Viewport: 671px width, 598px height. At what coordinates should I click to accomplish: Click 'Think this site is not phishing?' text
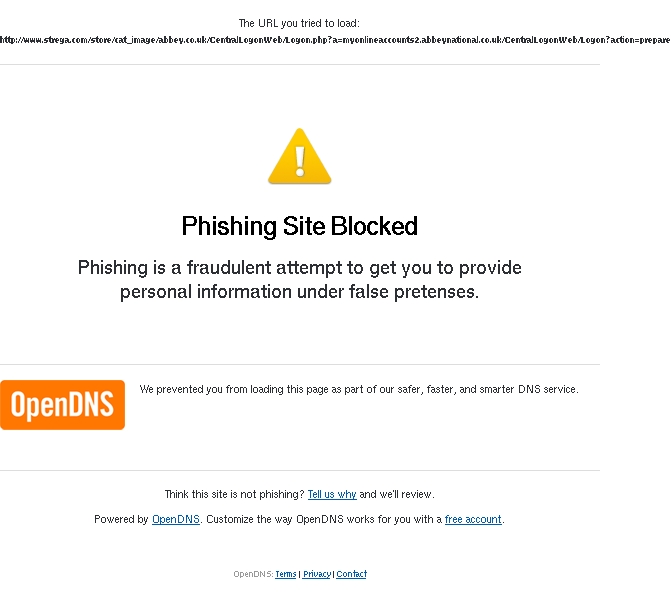[x=235, y=494]
